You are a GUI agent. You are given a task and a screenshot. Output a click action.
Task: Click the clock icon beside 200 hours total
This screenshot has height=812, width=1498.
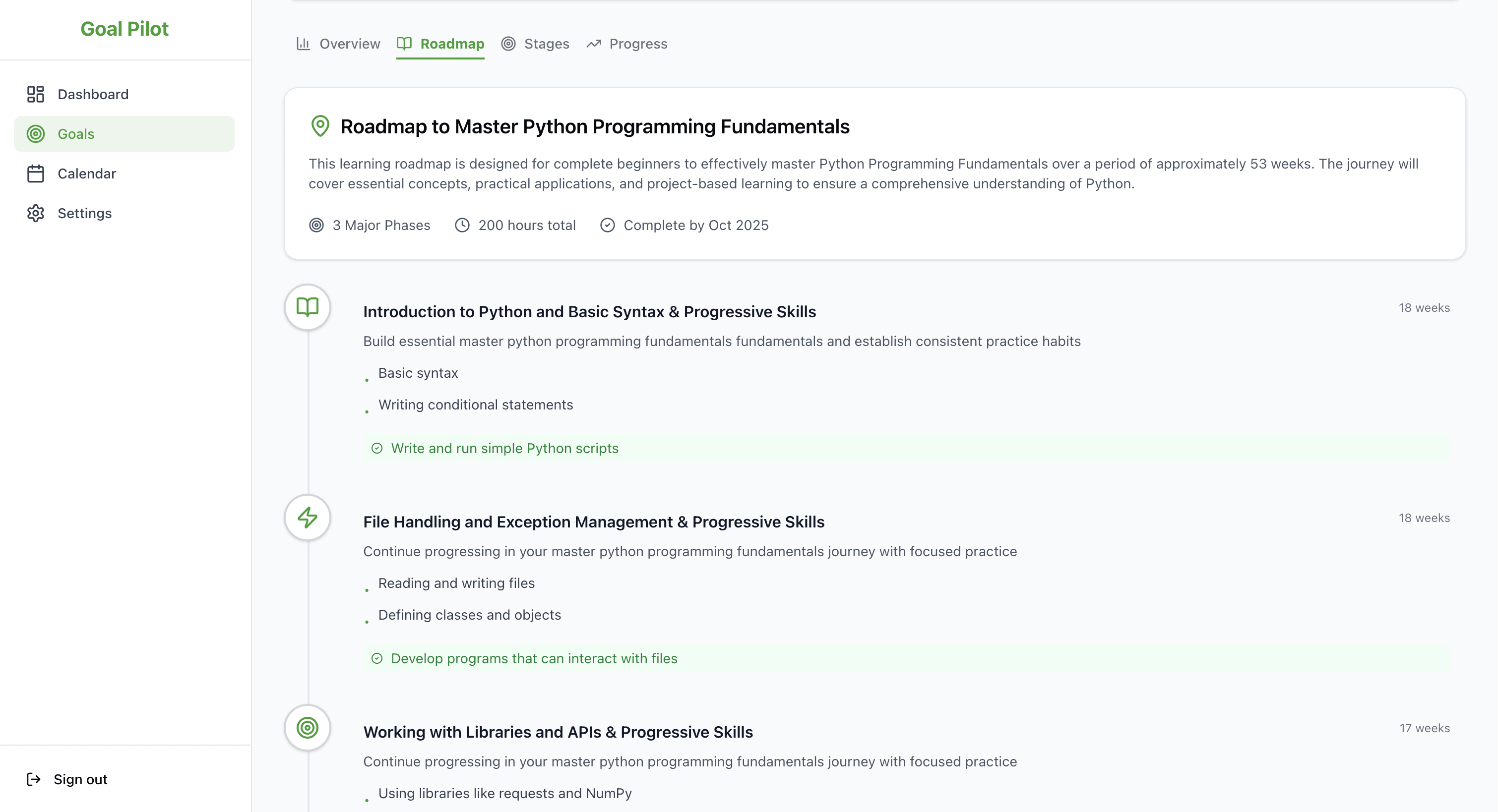coord(462,225)
